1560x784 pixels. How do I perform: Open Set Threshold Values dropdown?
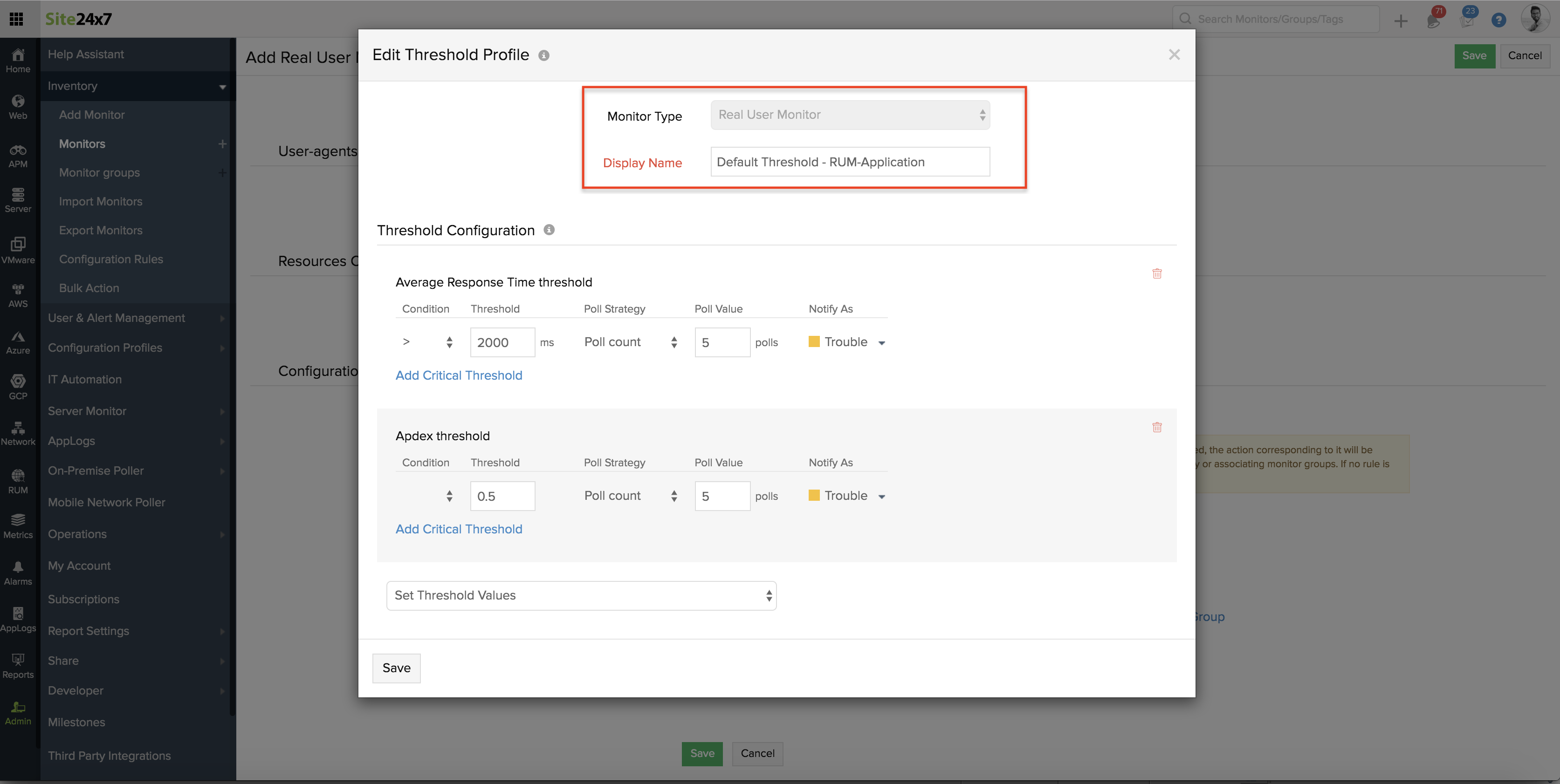click(581, 596)
